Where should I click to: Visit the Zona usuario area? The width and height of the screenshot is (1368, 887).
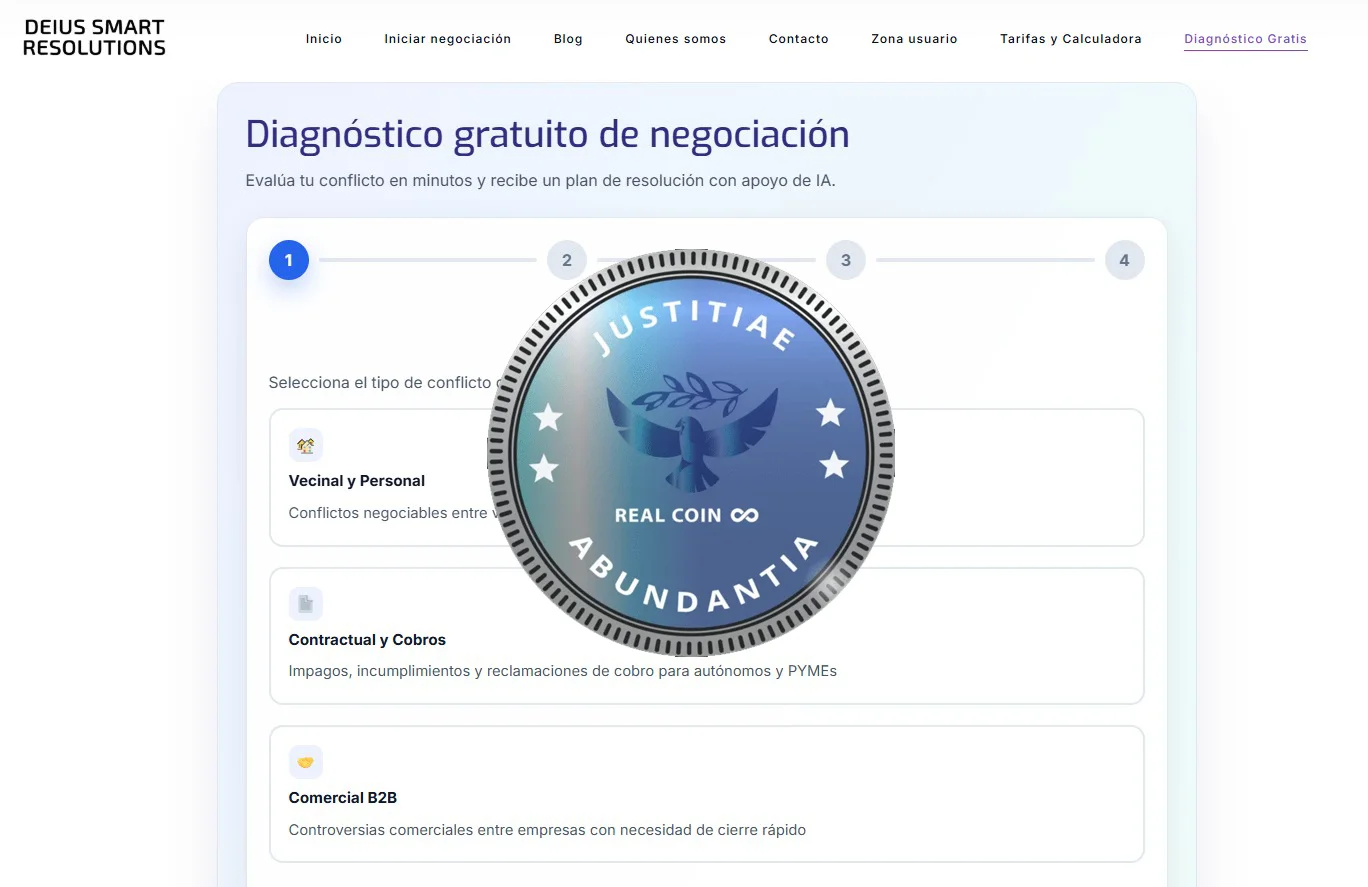tap(914, 39)
